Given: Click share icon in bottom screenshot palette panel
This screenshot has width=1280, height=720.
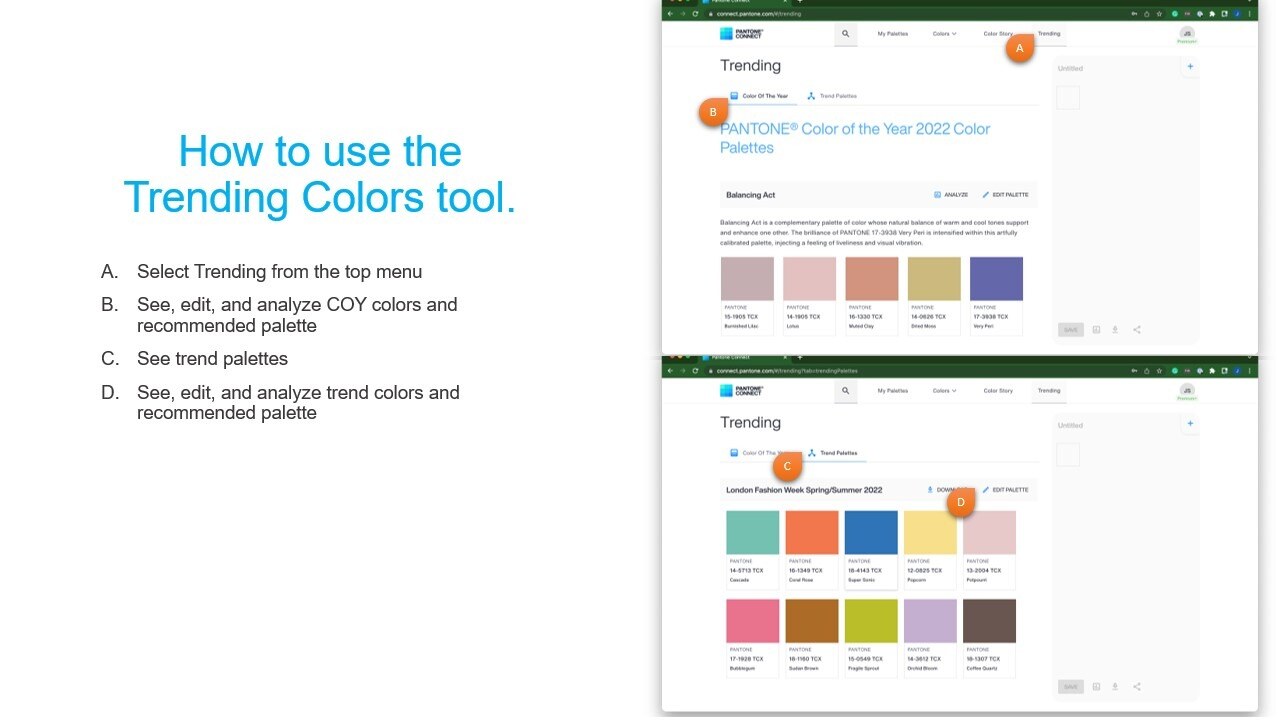Looking at the screenshot, I should point(1137,687).
